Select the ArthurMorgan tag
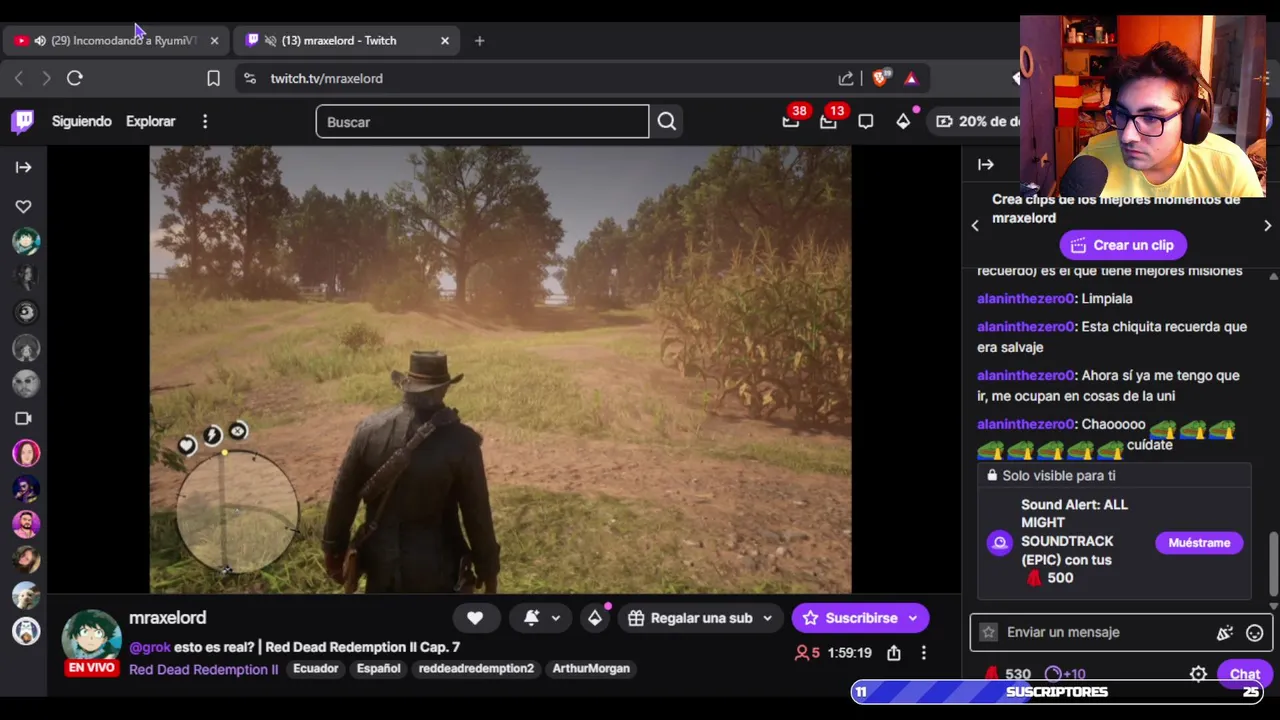The width and height of the screenshot is (1280, 720). pos(591,668)
